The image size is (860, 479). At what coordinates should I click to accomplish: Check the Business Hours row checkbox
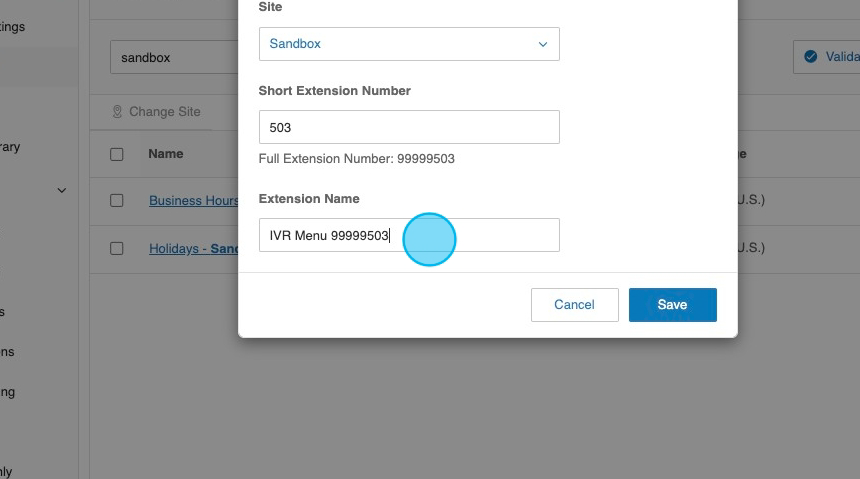pyautogui.click(x=117, y=200)
